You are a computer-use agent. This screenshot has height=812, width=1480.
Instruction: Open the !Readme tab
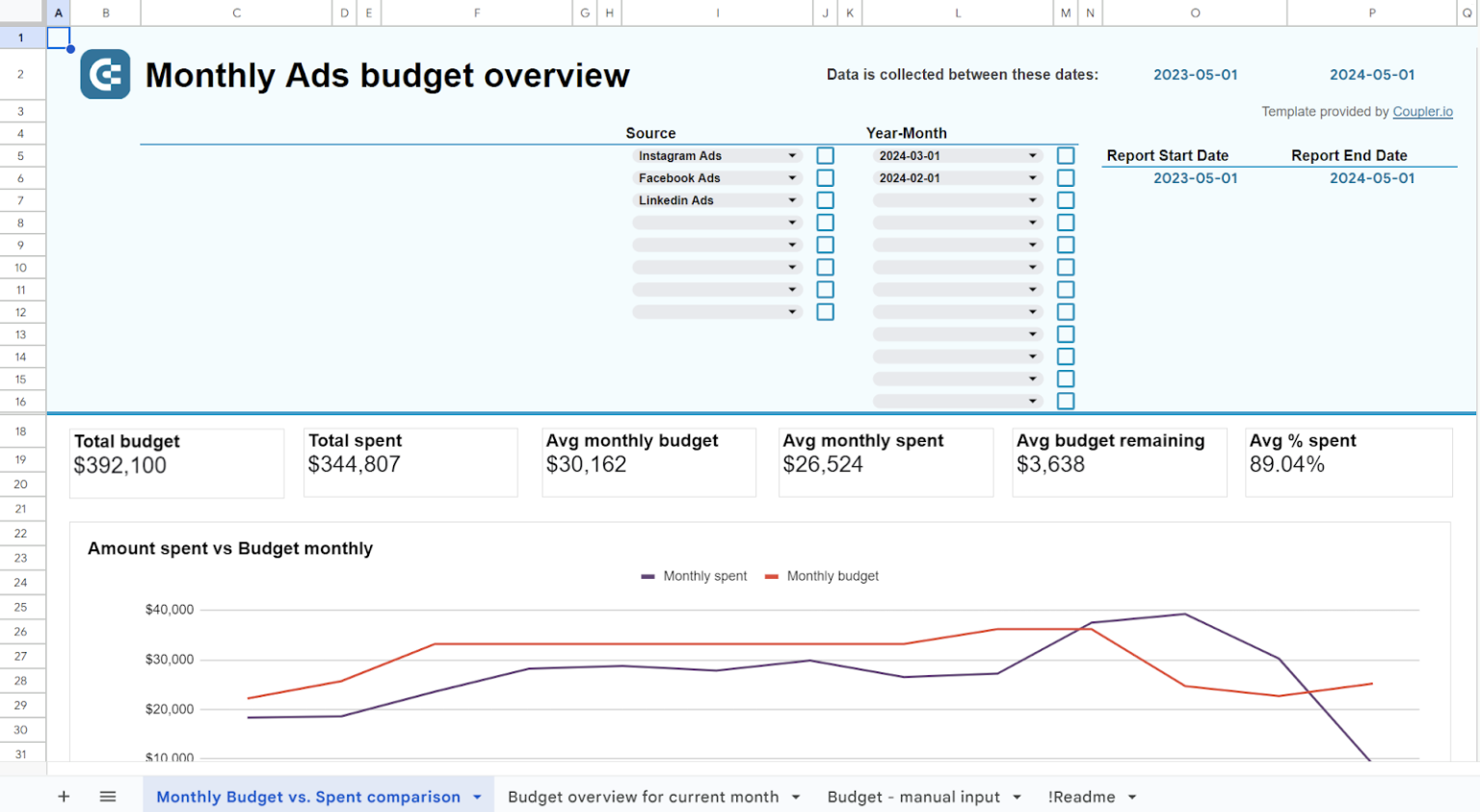pyautogui.click(x=1083, y=797)
